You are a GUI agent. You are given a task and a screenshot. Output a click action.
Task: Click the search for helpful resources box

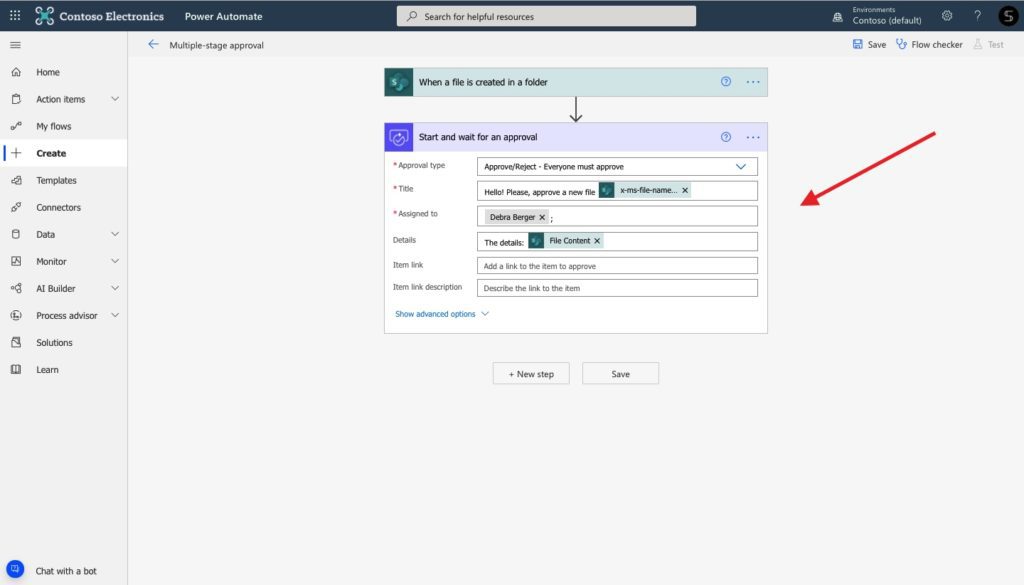click(x=546, y=16)
